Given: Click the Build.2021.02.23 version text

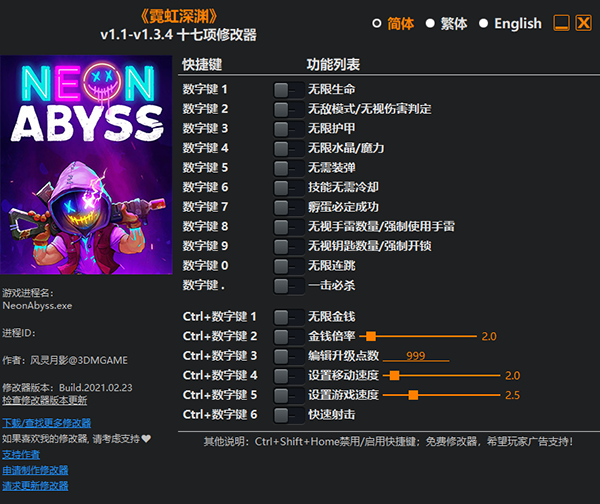Looking at the screenshot, I should 96,388.
